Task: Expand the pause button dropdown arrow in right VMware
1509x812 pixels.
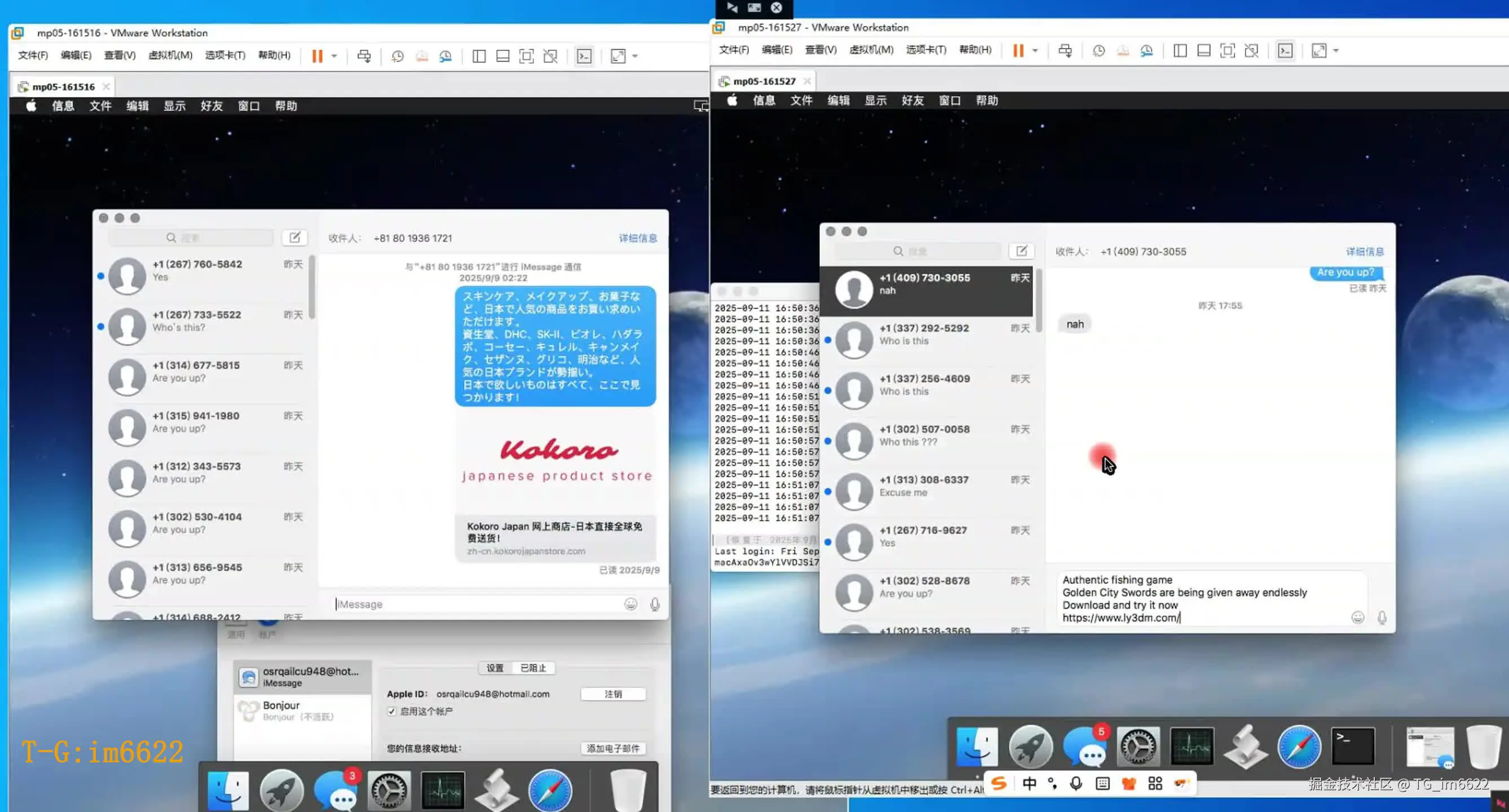Action: coord(1035,51)
